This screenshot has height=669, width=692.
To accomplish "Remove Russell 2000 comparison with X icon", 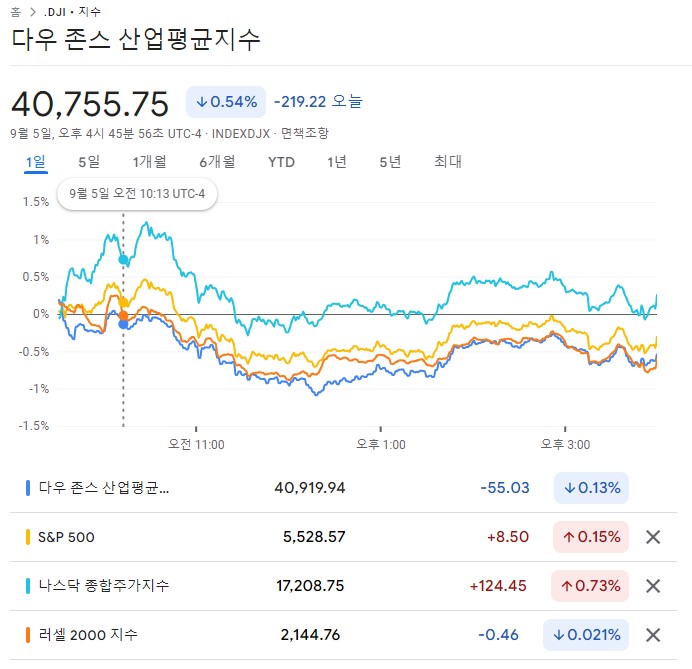I will tap(653, 634).
